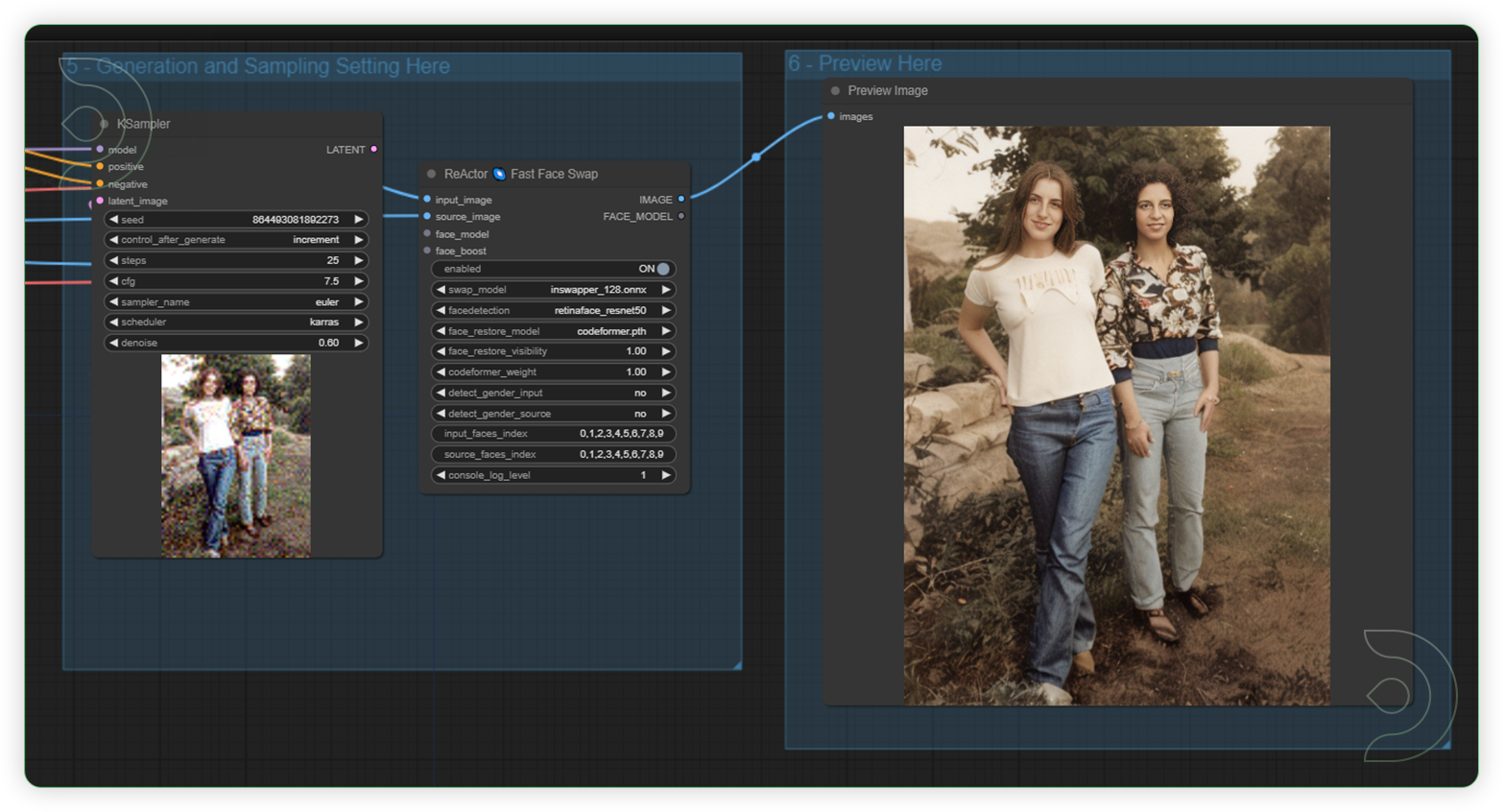Image resolution: width=1503 pixels, height=812 pixels.
Task: Click the images input dot on Preview Image
Action: click(x=831, y=116)
